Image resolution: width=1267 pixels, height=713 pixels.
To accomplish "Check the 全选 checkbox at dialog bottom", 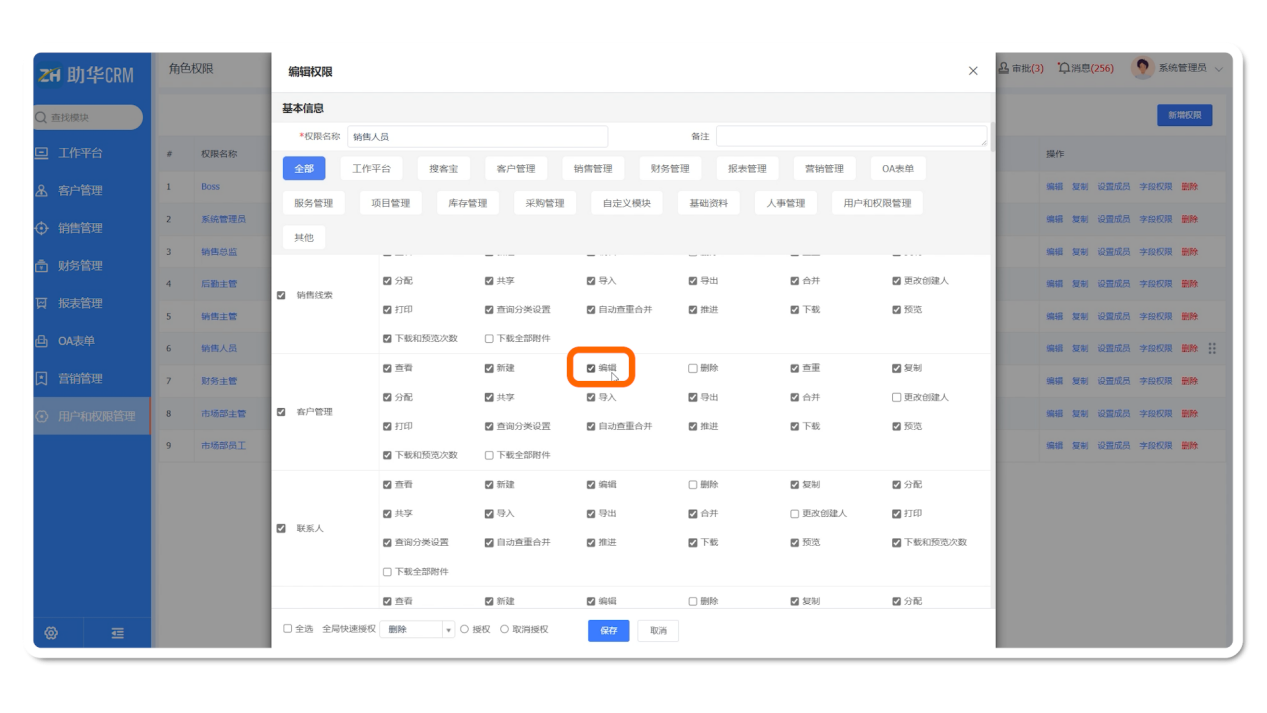I will pyautogui.click(x=288, y=629).
